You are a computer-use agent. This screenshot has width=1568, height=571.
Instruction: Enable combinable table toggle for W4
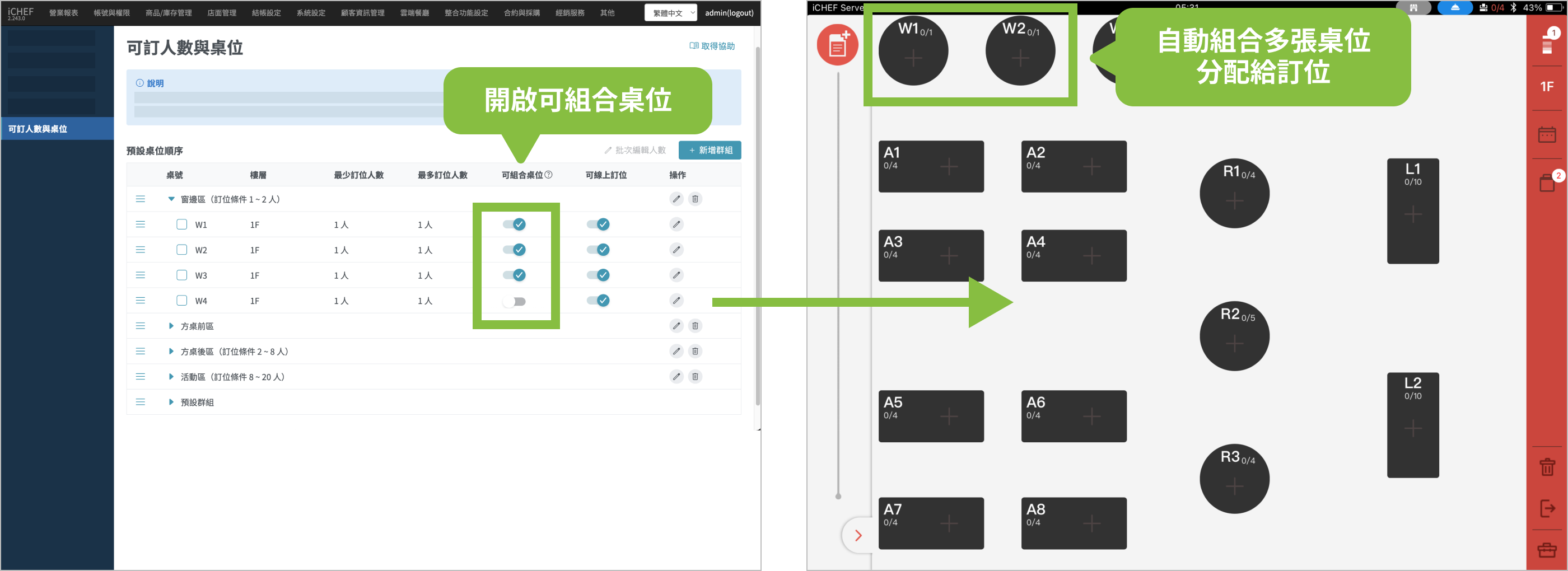pyautogui.click(x=514, y=301)
